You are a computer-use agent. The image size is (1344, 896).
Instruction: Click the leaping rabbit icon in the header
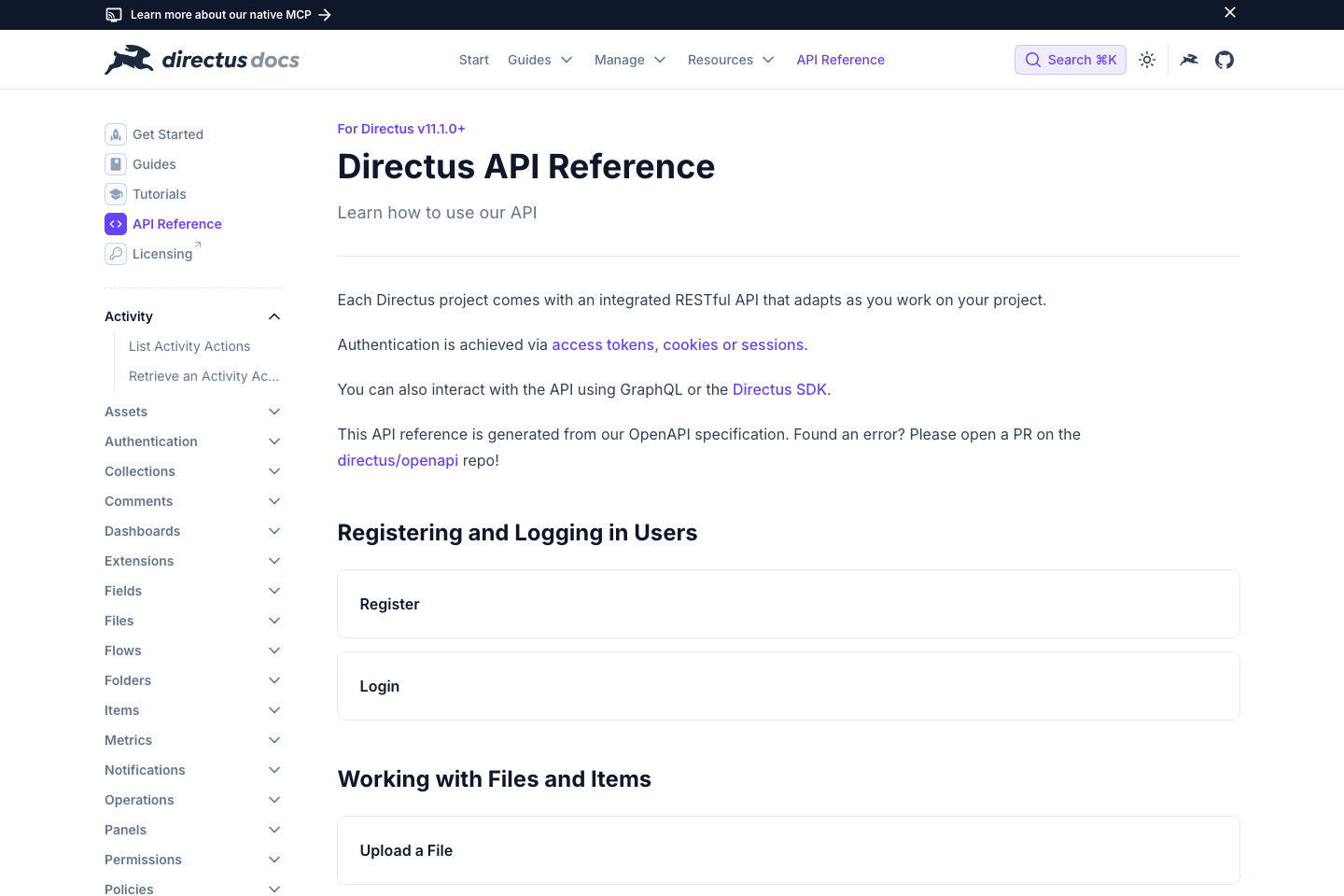(x=1188, y=59)
